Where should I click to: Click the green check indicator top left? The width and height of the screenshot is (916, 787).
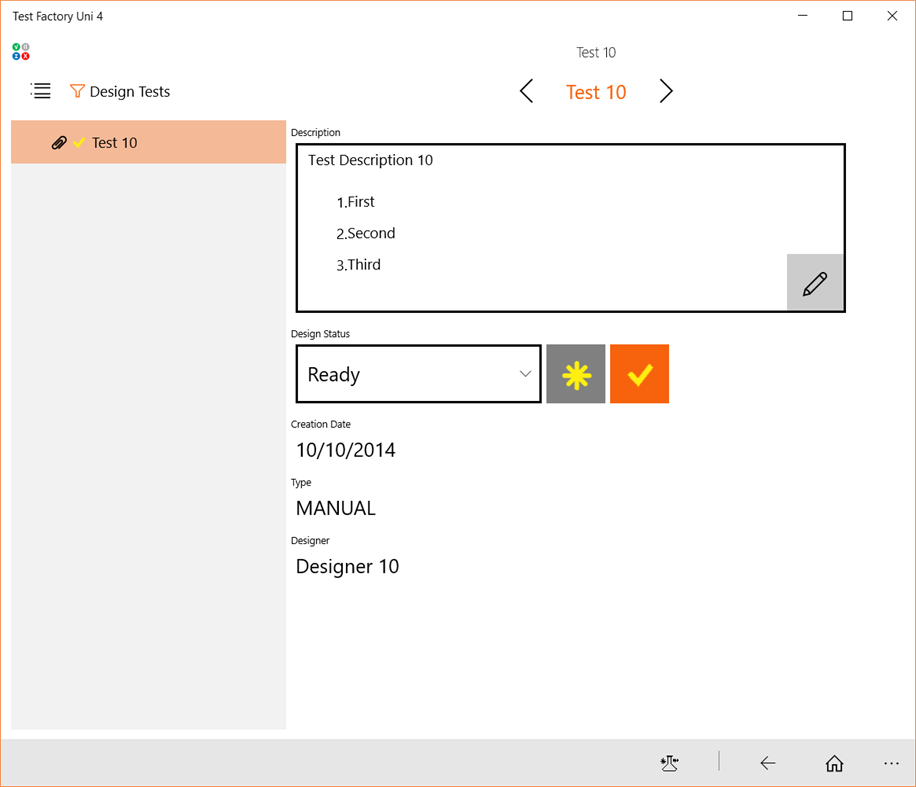pyautogui.click(x=16, y=46)
